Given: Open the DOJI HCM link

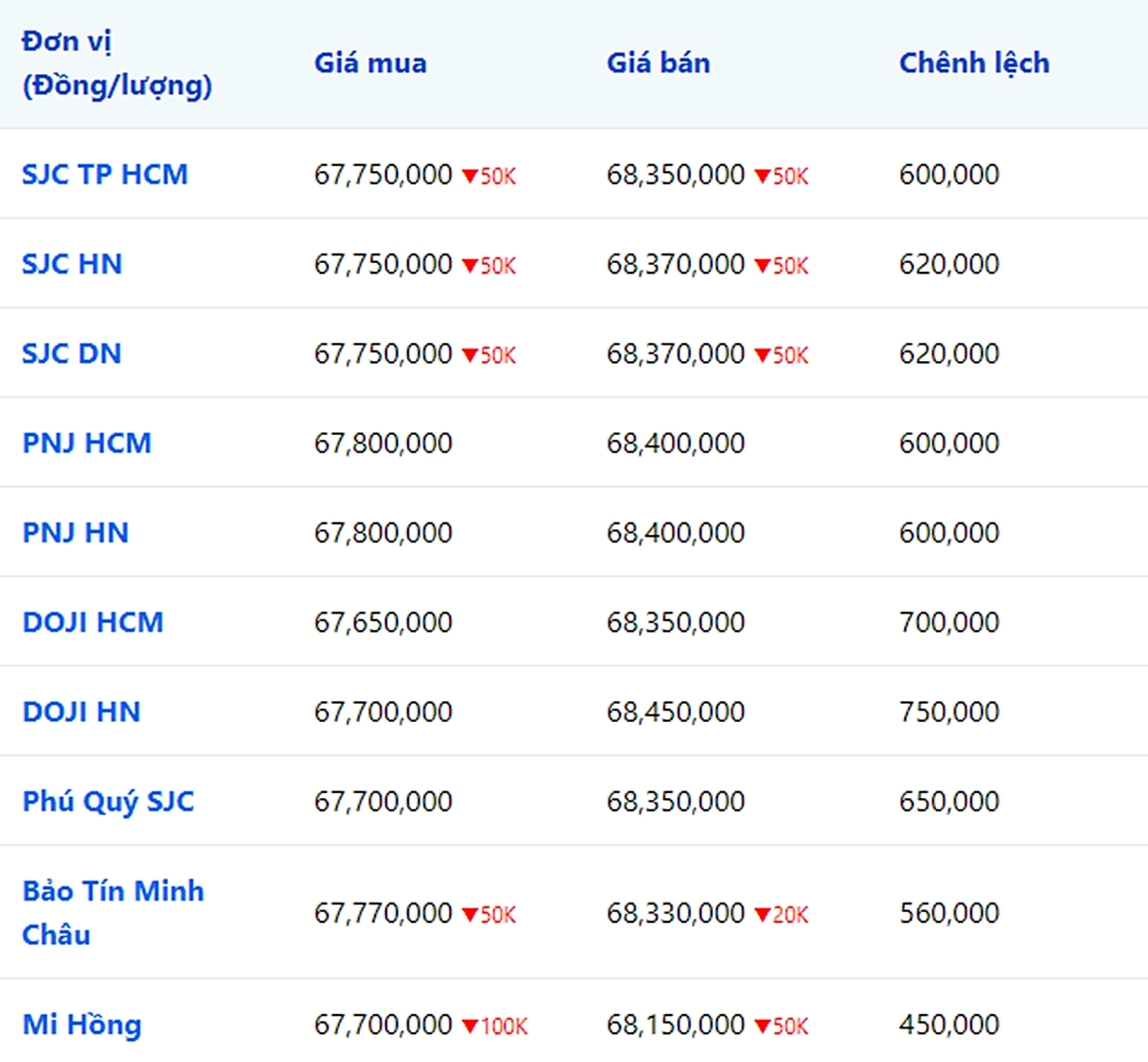Looking at the screenshot, I should point(92,622).
